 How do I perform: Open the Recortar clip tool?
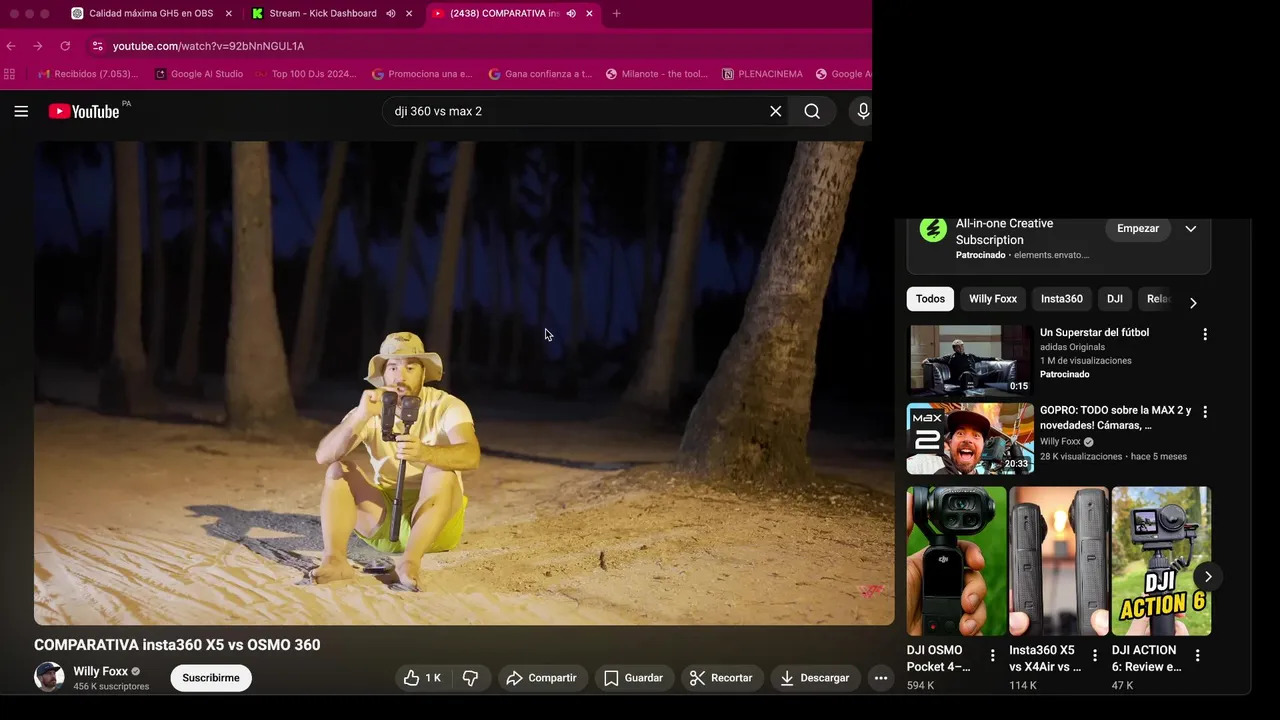click(x=721, y=678)
